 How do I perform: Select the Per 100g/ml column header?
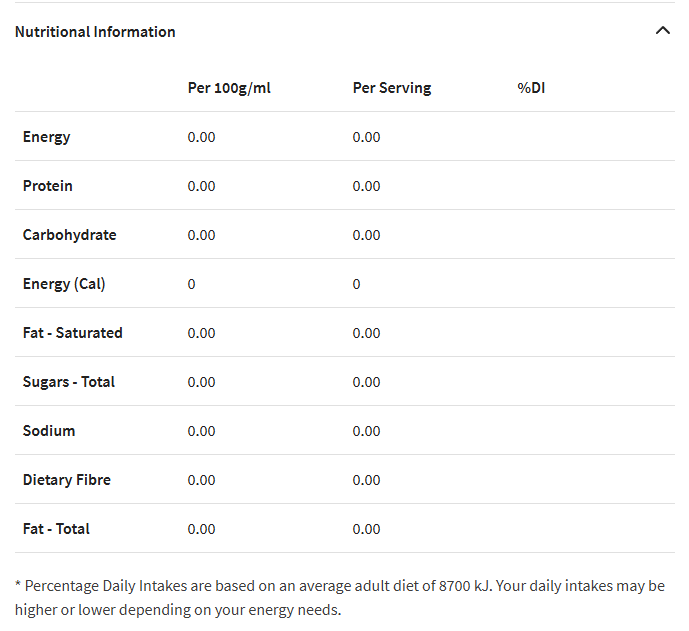pyautogui.click(x=229, y=88)
